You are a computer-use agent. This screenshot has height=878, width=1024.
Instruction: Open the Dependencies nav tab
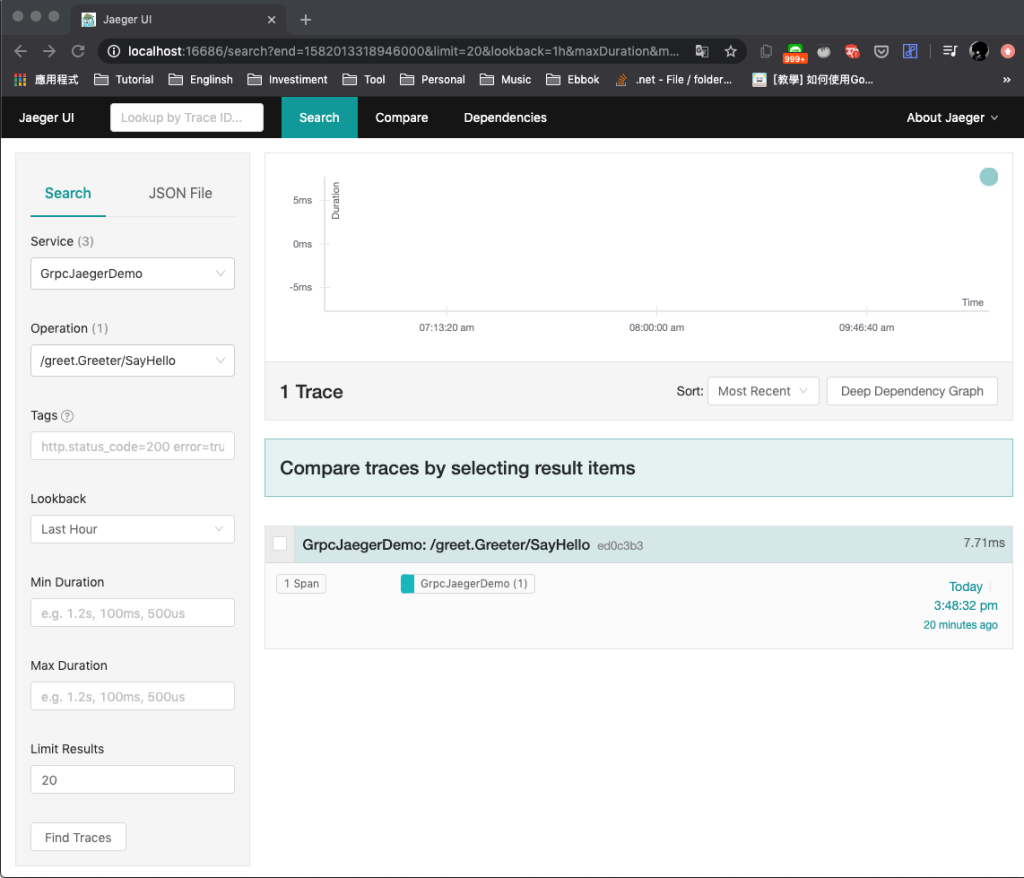coord(505,118)
